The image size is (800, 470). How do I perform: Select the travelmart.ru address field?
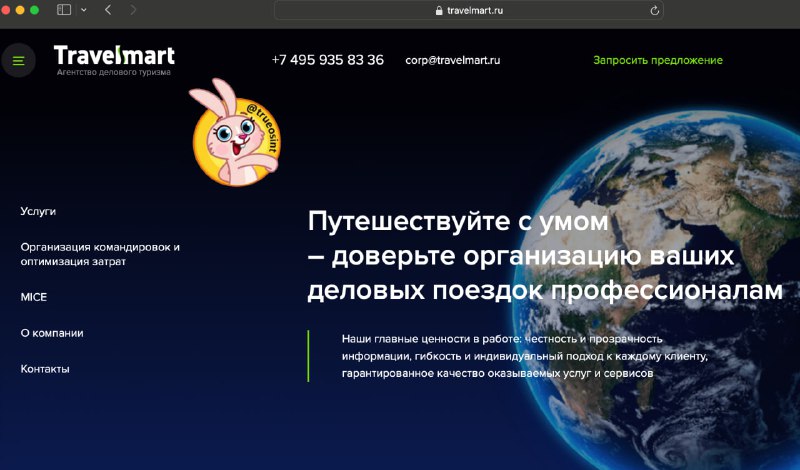click(x=469, y=10)
